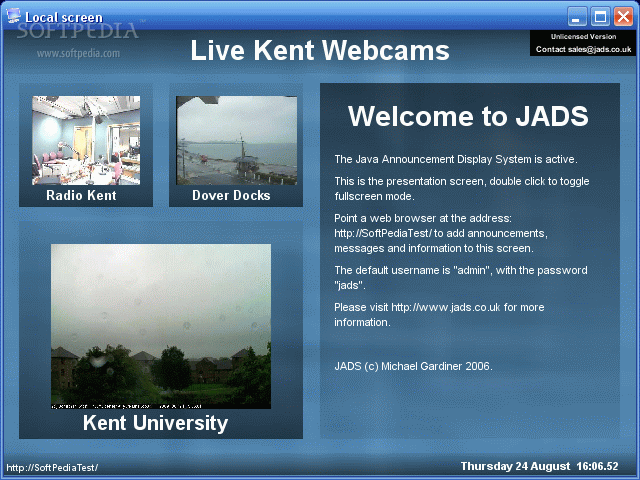Maximize the Local screen window

[600, 17]
